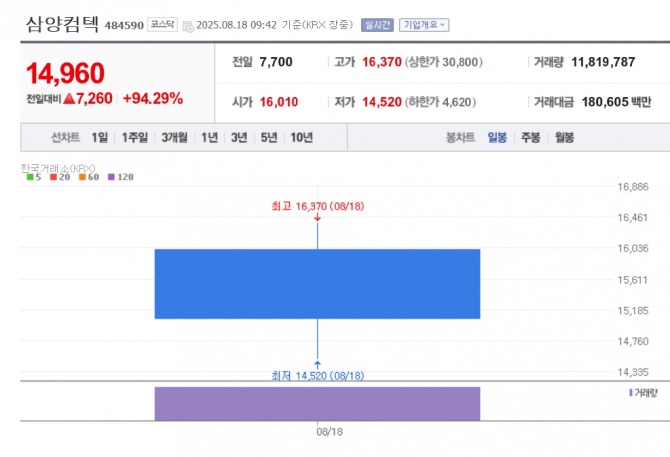
Task: Select the 1일 line chart tab
Action: [x=100, y=138]
